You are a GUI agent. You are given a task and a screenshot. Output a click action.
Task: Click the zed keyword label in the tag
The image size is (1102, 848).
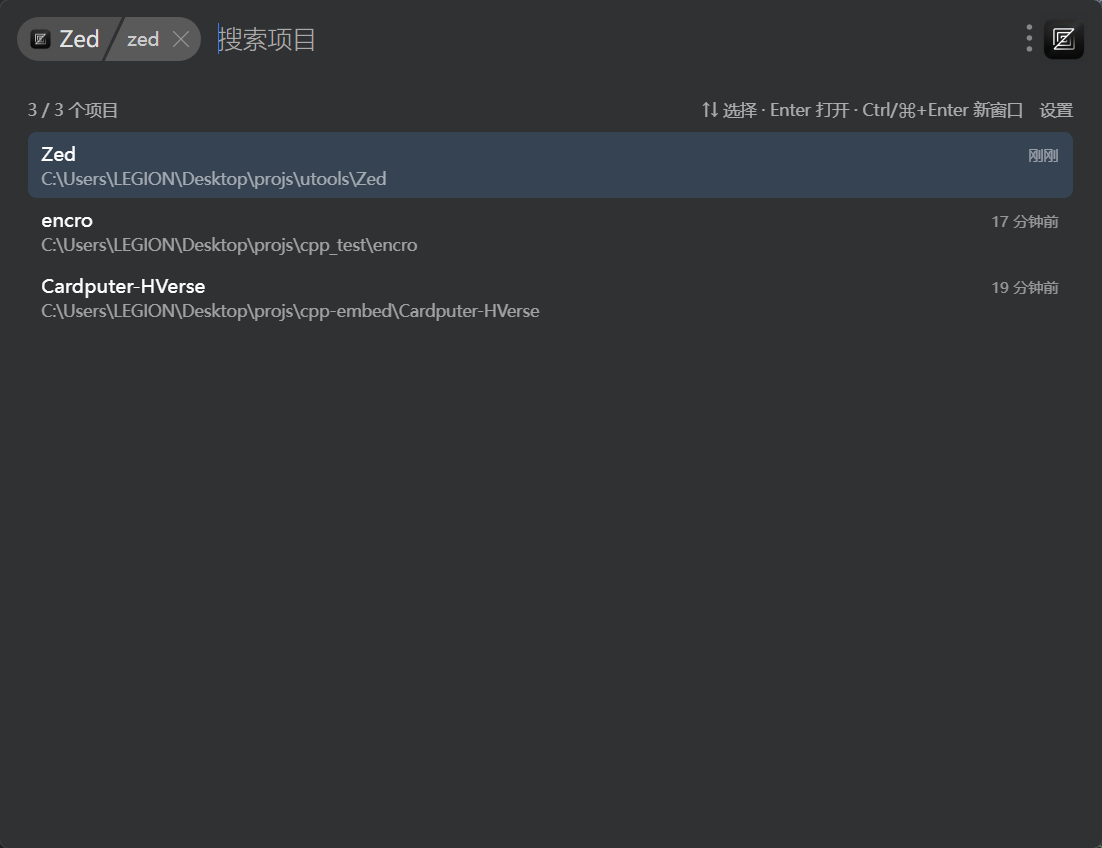143,39
